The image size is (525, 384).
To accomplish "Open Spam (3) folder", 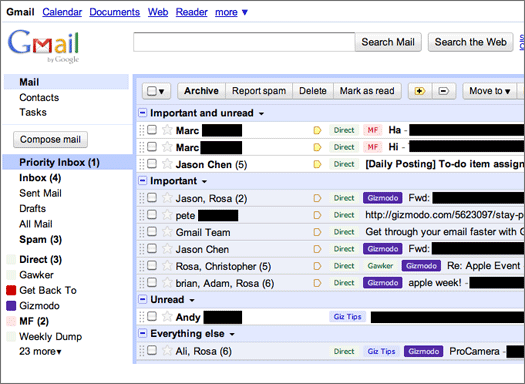I will (x=41, y=239).
